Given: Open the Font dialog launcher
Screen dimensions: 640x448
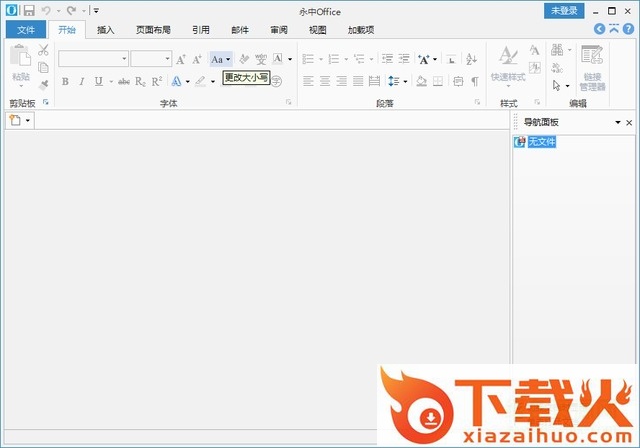Looking at the screenshot, I should (289, 102).
